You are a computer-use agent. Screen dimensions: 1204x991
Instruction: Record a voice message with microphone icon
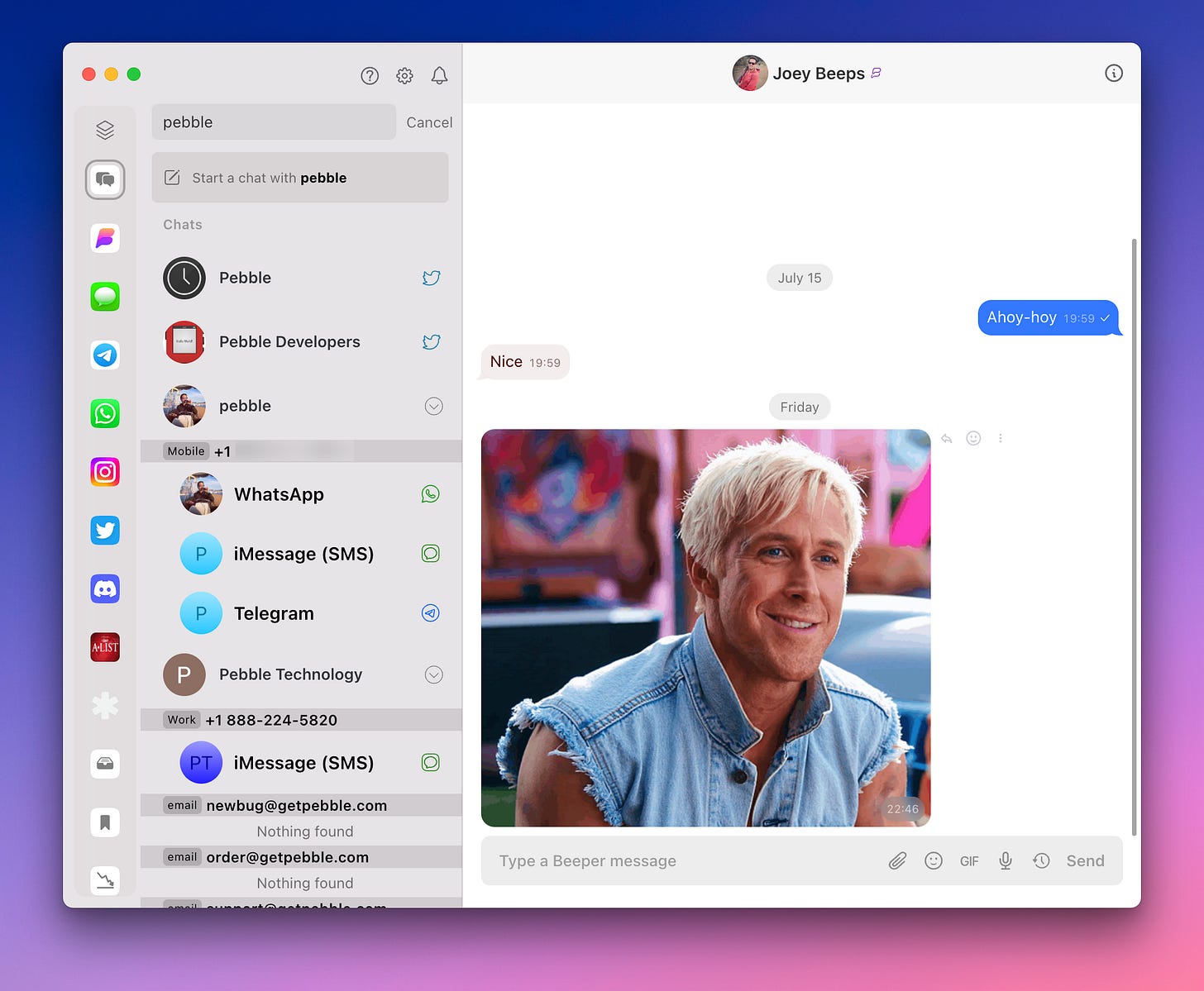pos(1006,861)
